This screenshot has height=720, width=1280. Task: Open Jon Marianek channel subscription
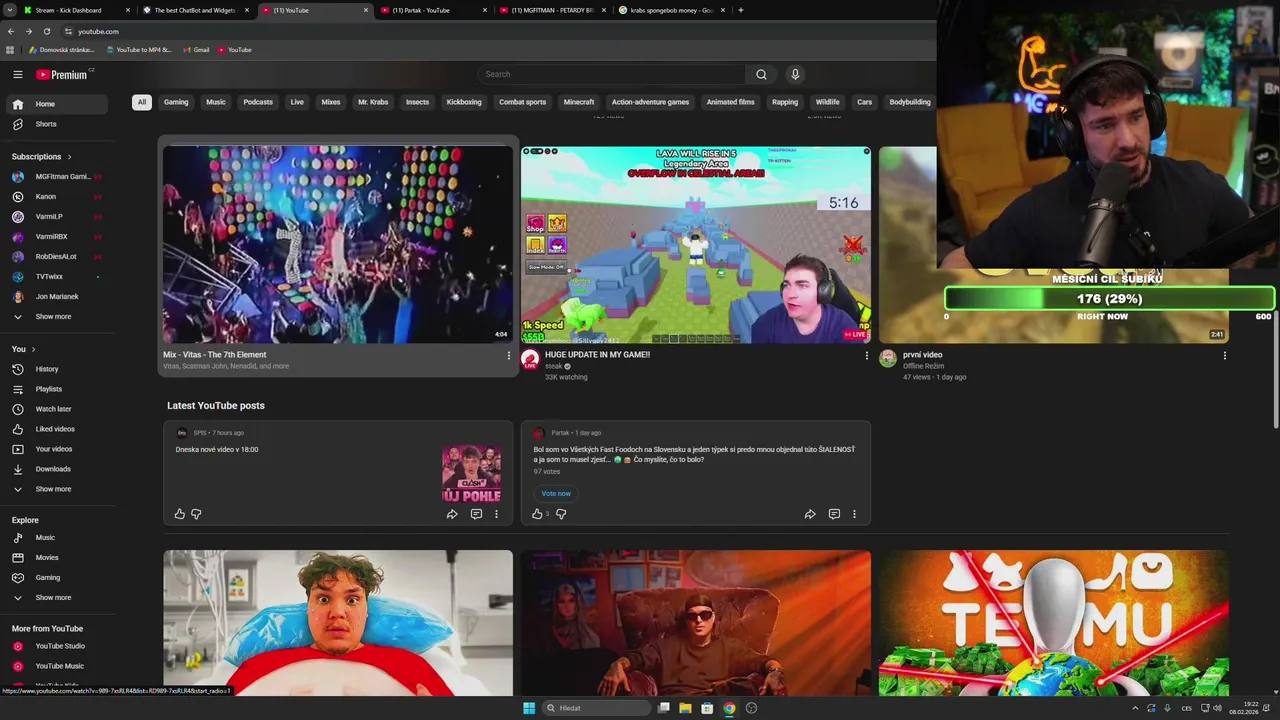click(56, 297)
